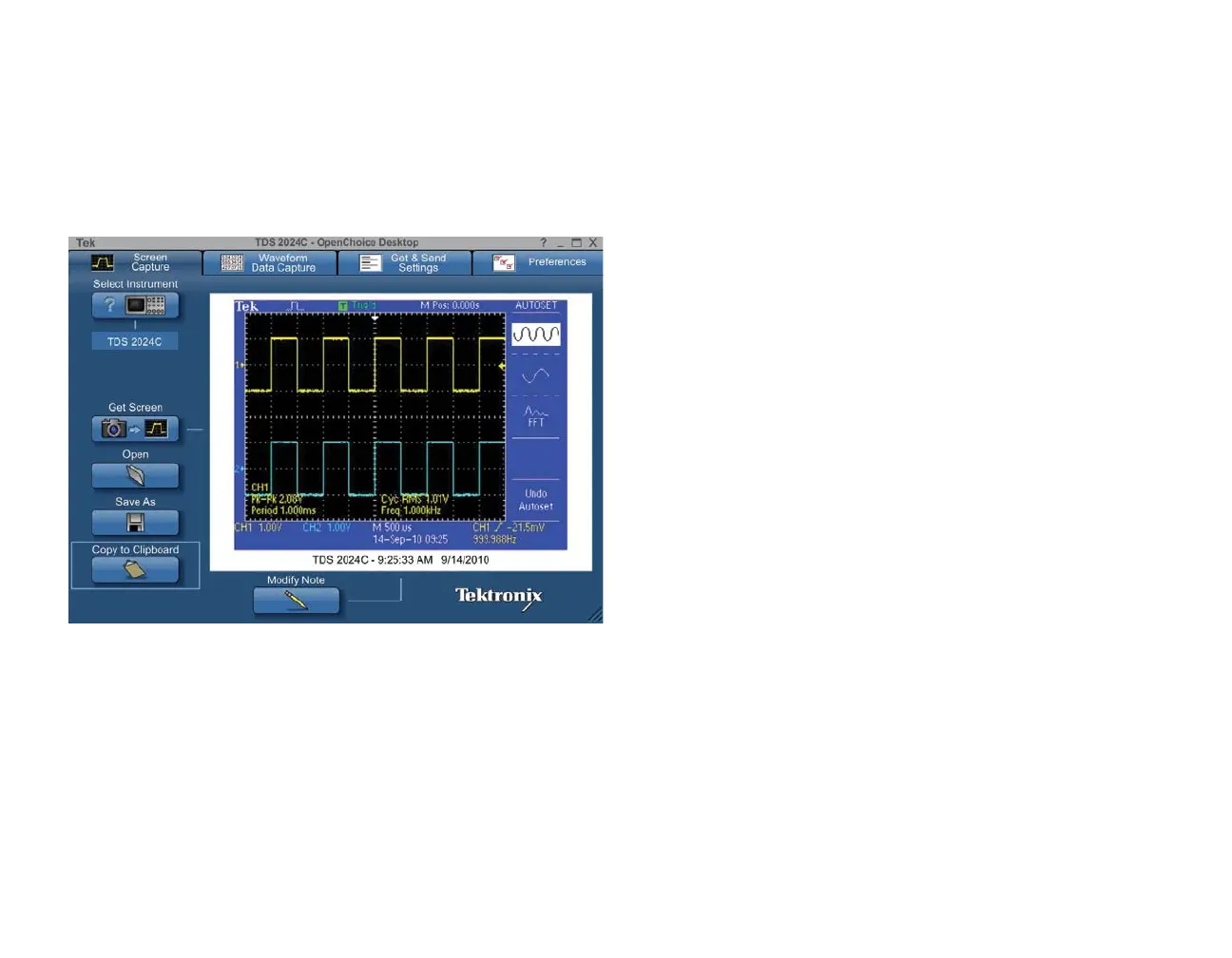
Task: Click the Copy to Clipboard button
Action: click(135, 570)
